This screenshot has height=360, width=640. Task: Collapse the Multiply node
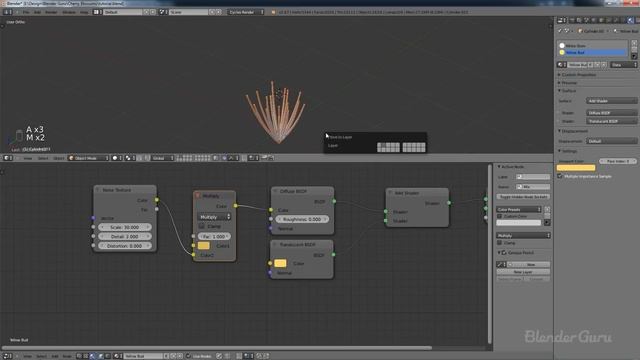198,196
